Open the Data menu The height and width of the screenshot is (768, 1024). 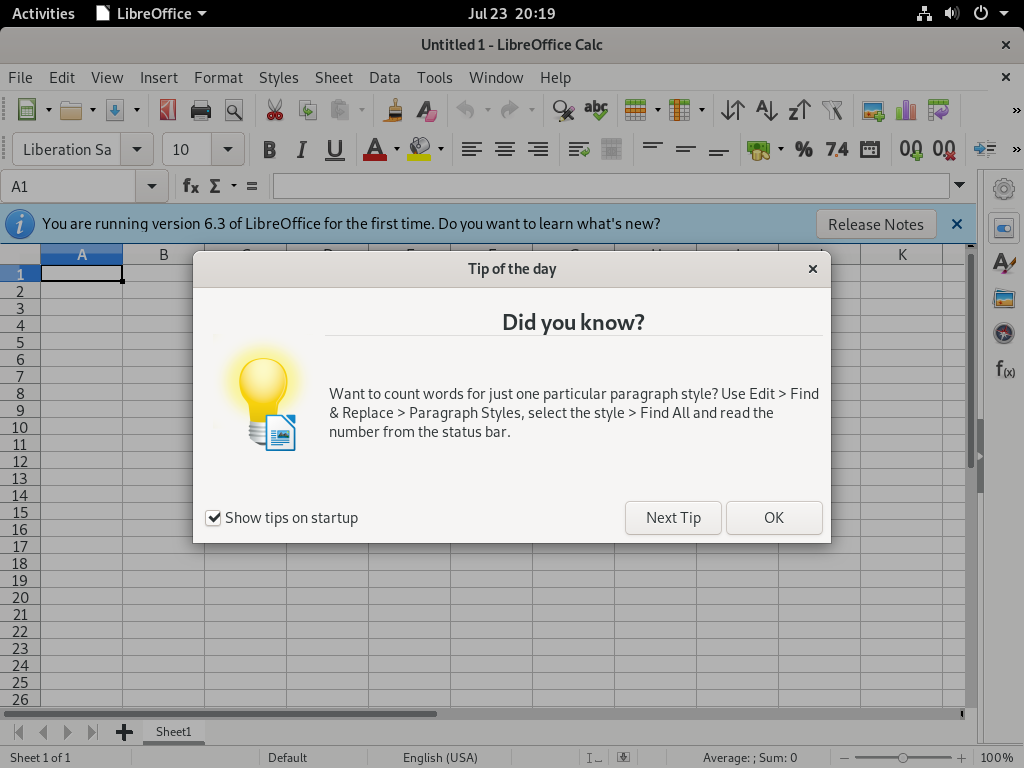[385, 78]
